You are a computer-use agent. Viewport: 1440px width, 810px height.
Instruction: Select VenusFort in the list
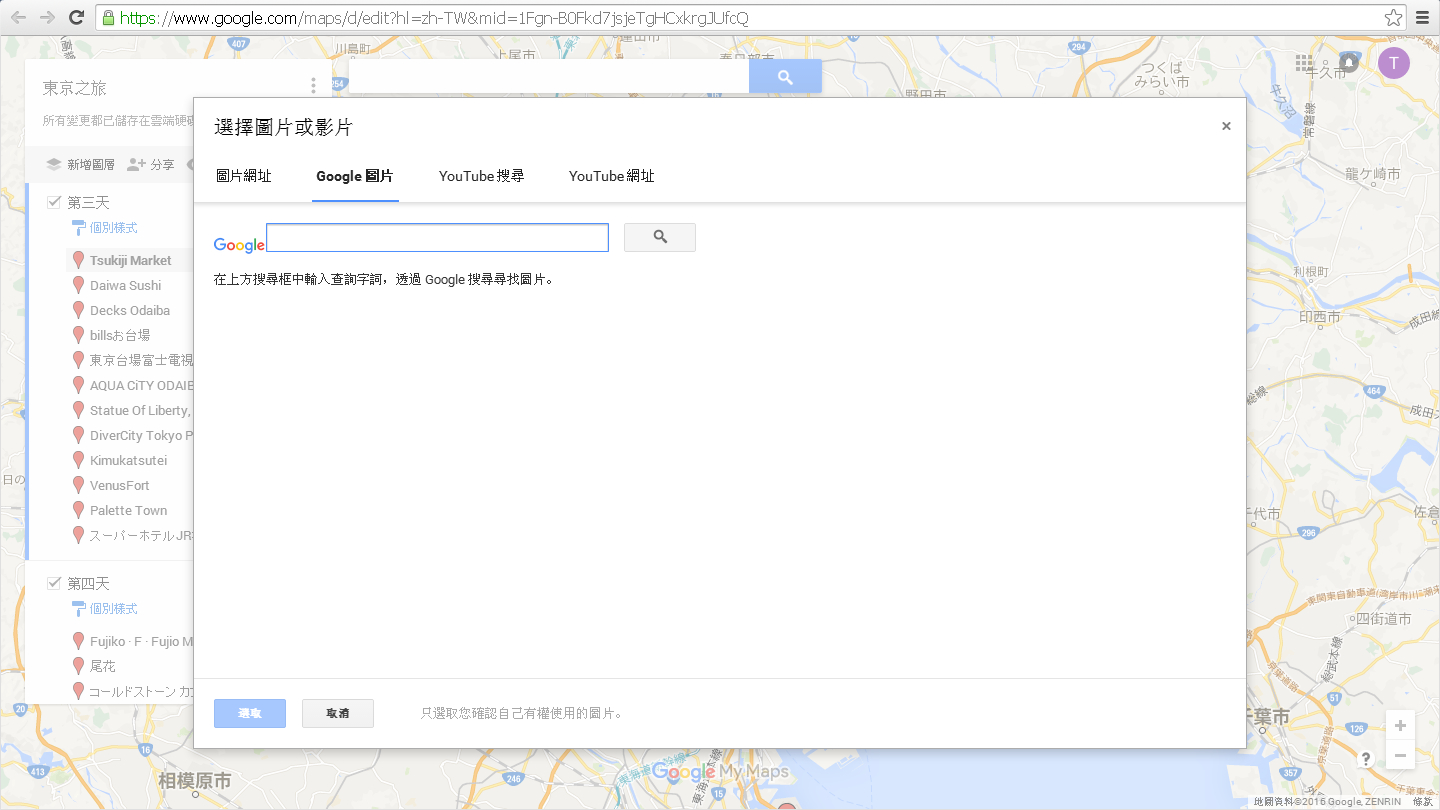tap(120, 485)
